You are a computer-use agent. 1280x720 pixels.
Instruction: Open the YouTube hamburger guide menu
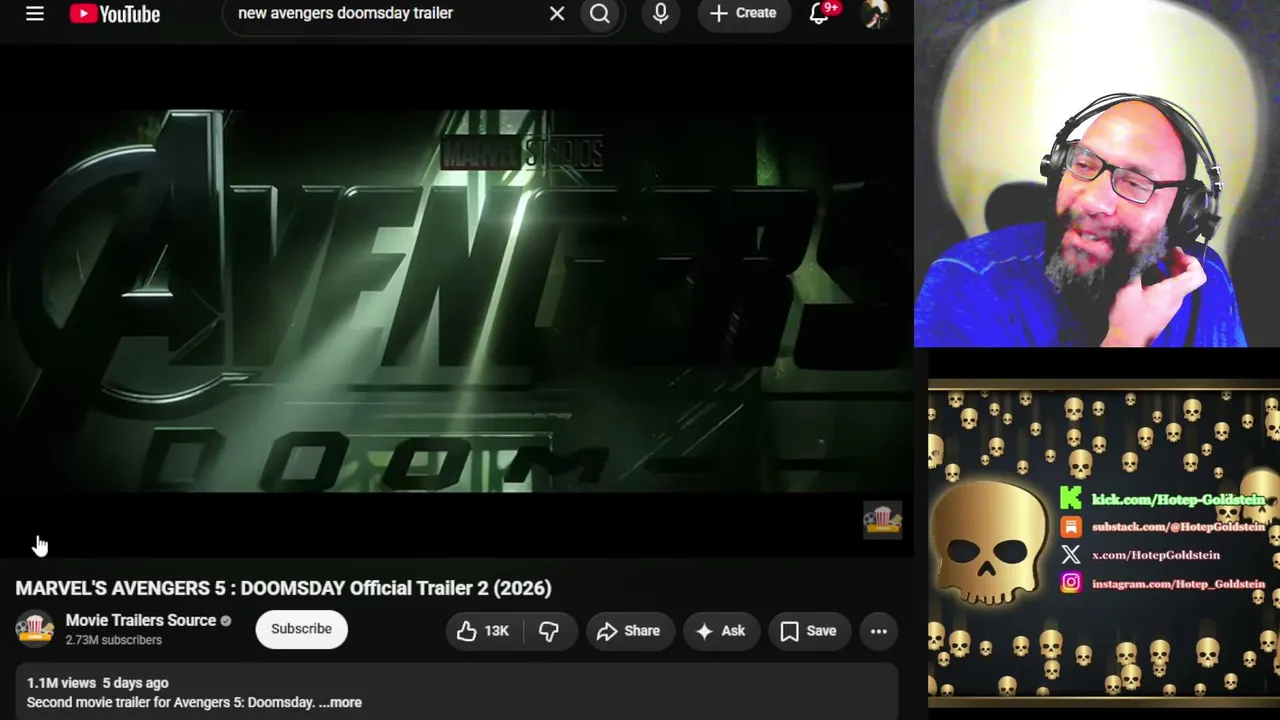pos(35,14)
